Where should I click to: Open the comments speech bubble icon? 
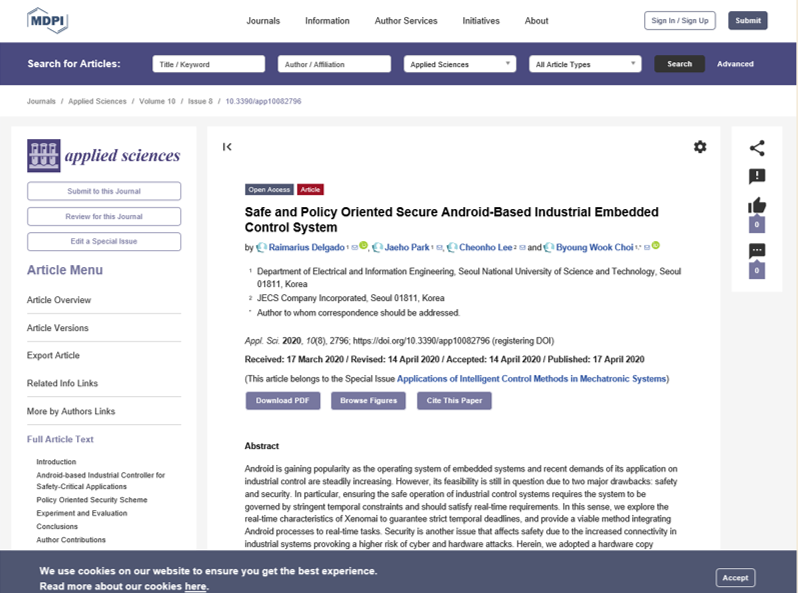click(757, 251)
